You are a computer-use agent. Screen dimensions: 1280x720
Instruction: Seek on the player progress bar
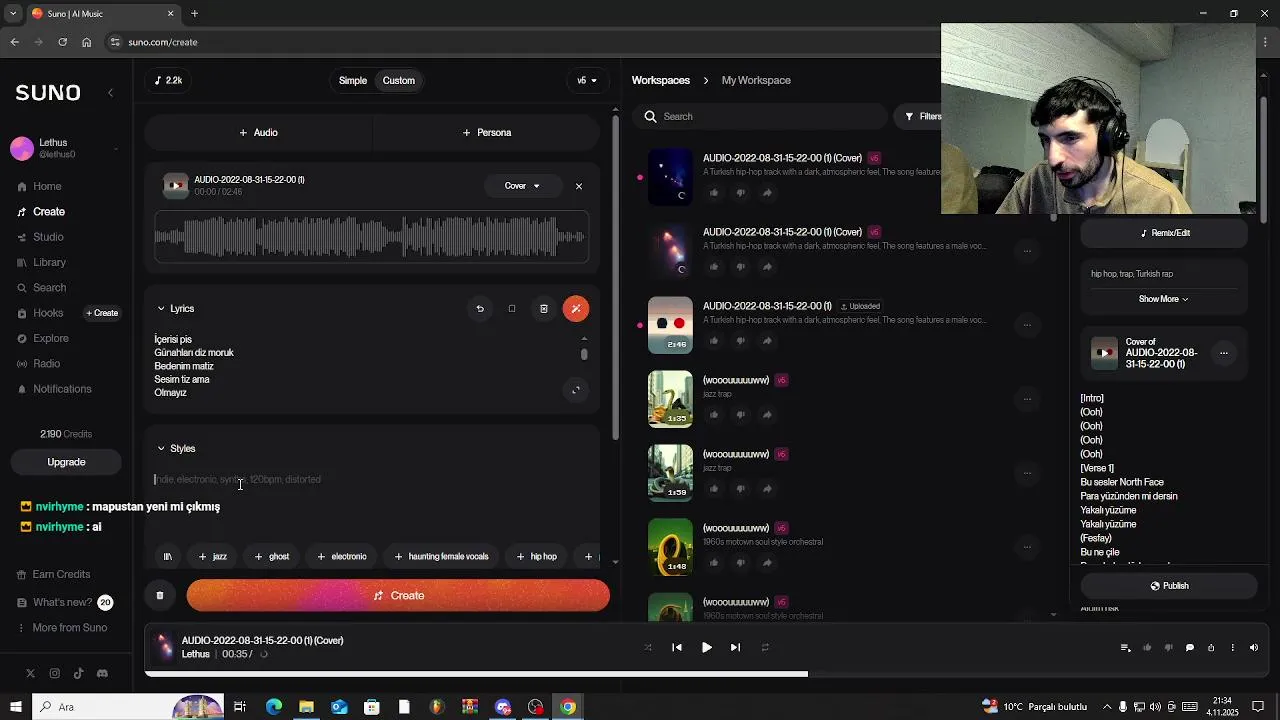[x=704, y=674]
